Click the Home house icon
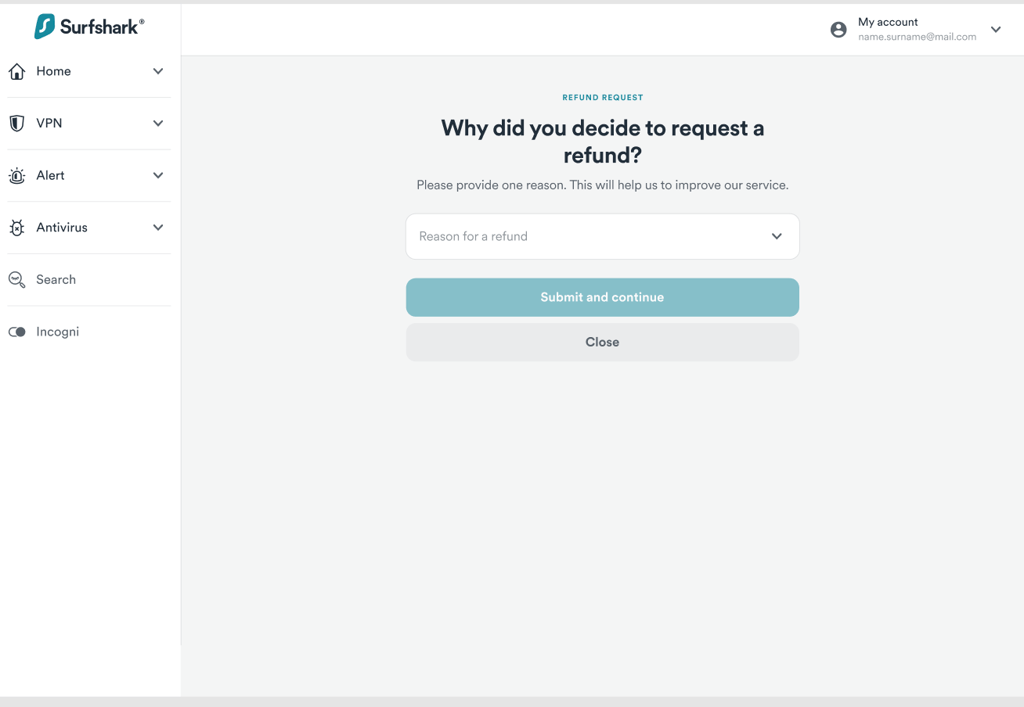This screenshot has height=707, width=1024. point(17,71)
